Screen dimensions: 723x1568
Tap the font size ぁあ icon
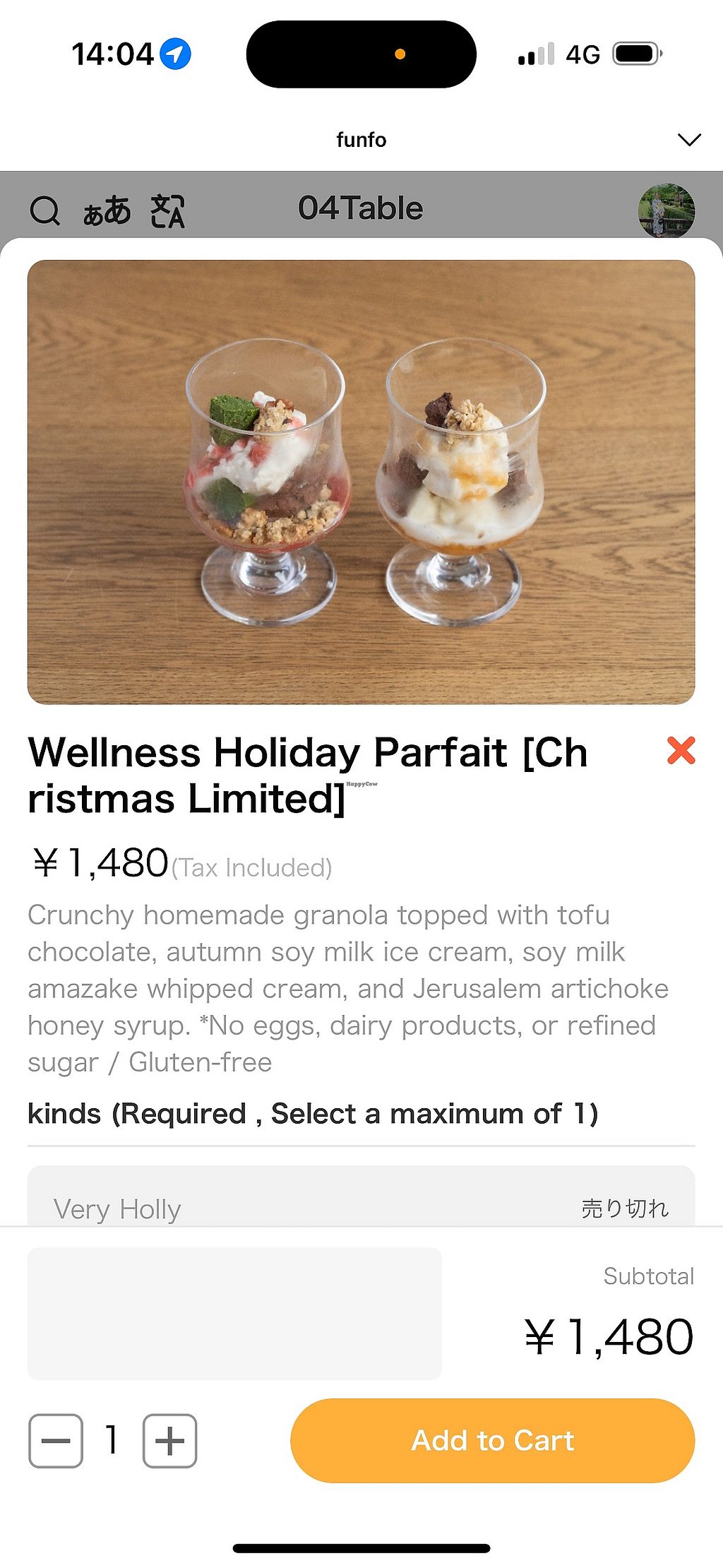pyautogui.click(x=107, y=210)
